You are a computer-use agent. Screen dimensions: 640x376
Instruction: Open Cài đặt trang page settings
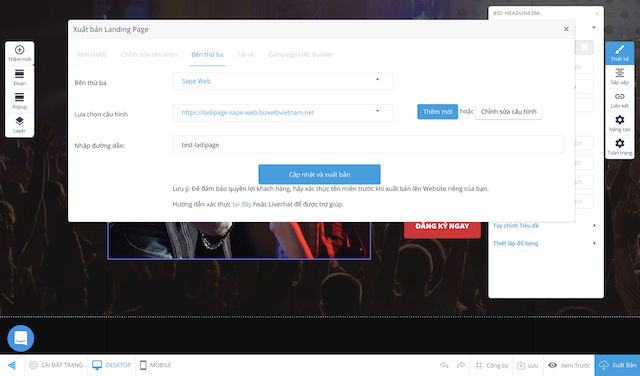coord(56,365)
